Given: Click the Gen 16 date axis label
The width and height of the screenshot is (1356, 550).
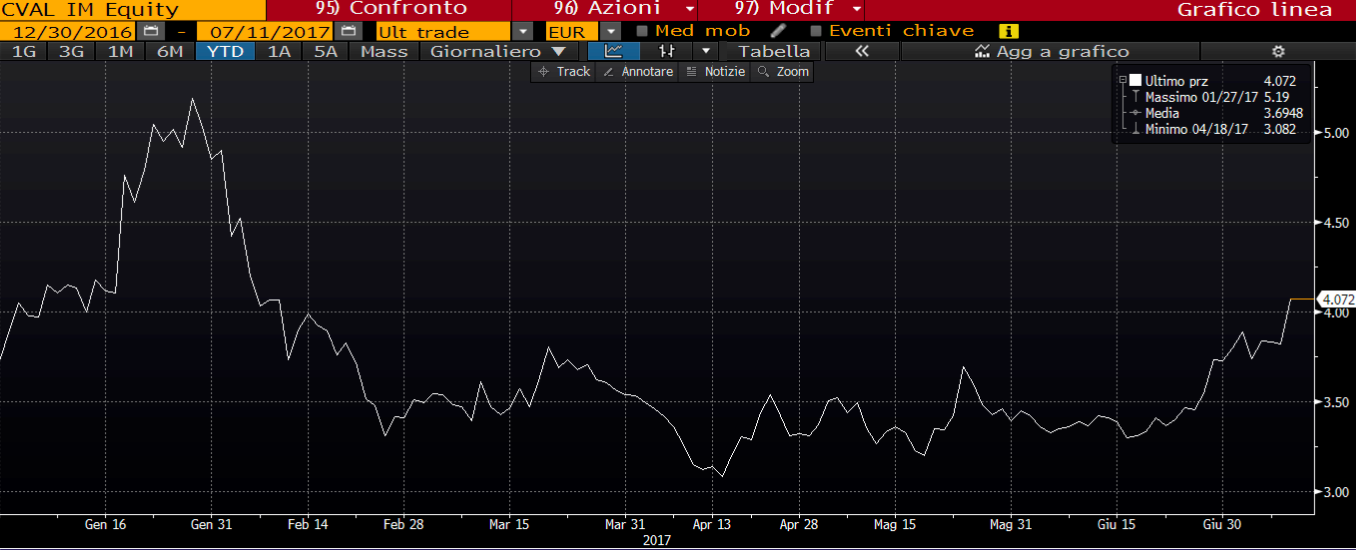Looking at the screenshot, I should tap(105, 524).
